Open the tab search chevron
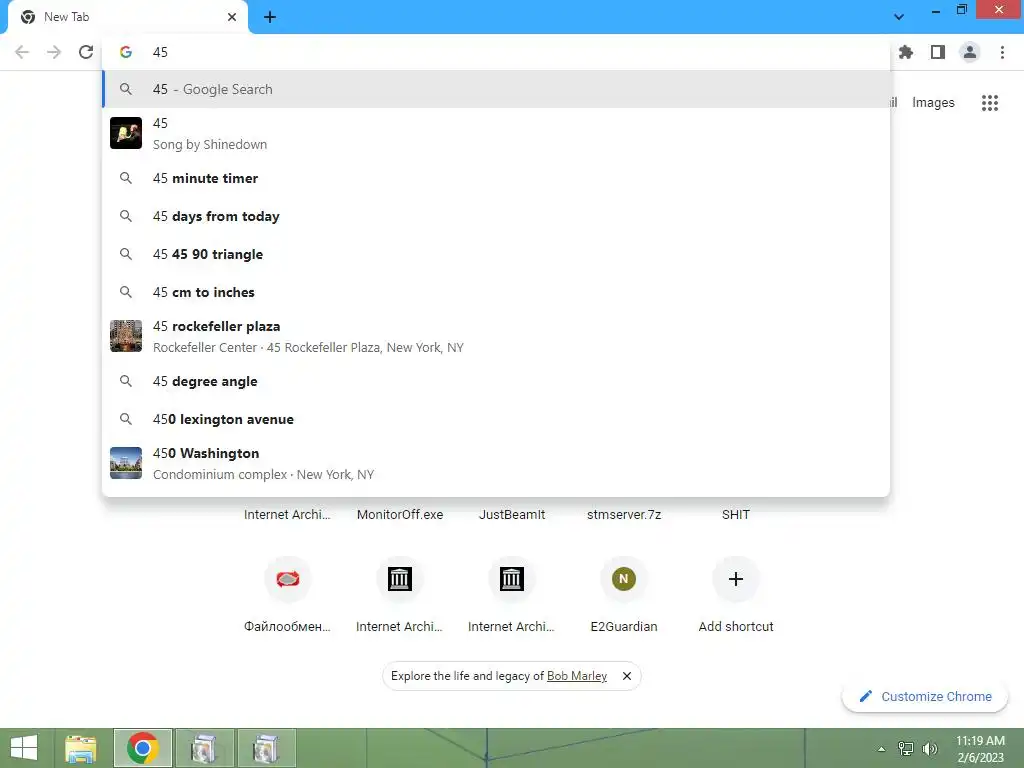 [899, 17]
